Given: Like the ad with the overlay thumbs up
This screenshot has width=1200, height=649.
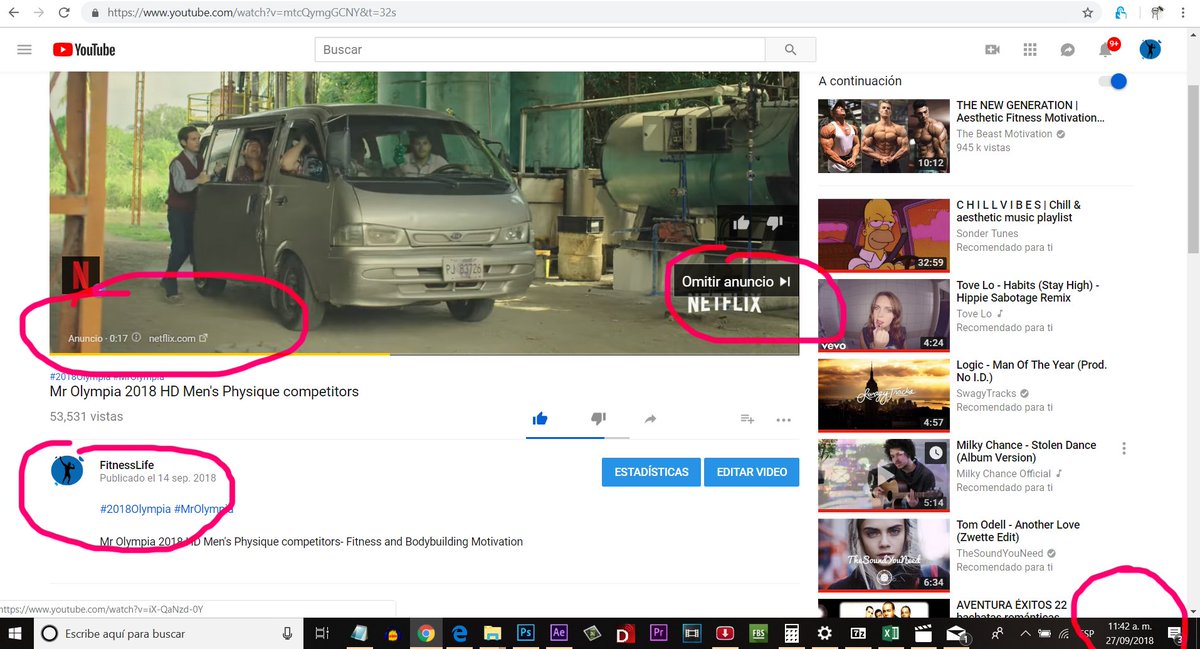Looking at the screenshot, I should pyautogui.click(x=741, y=223).
